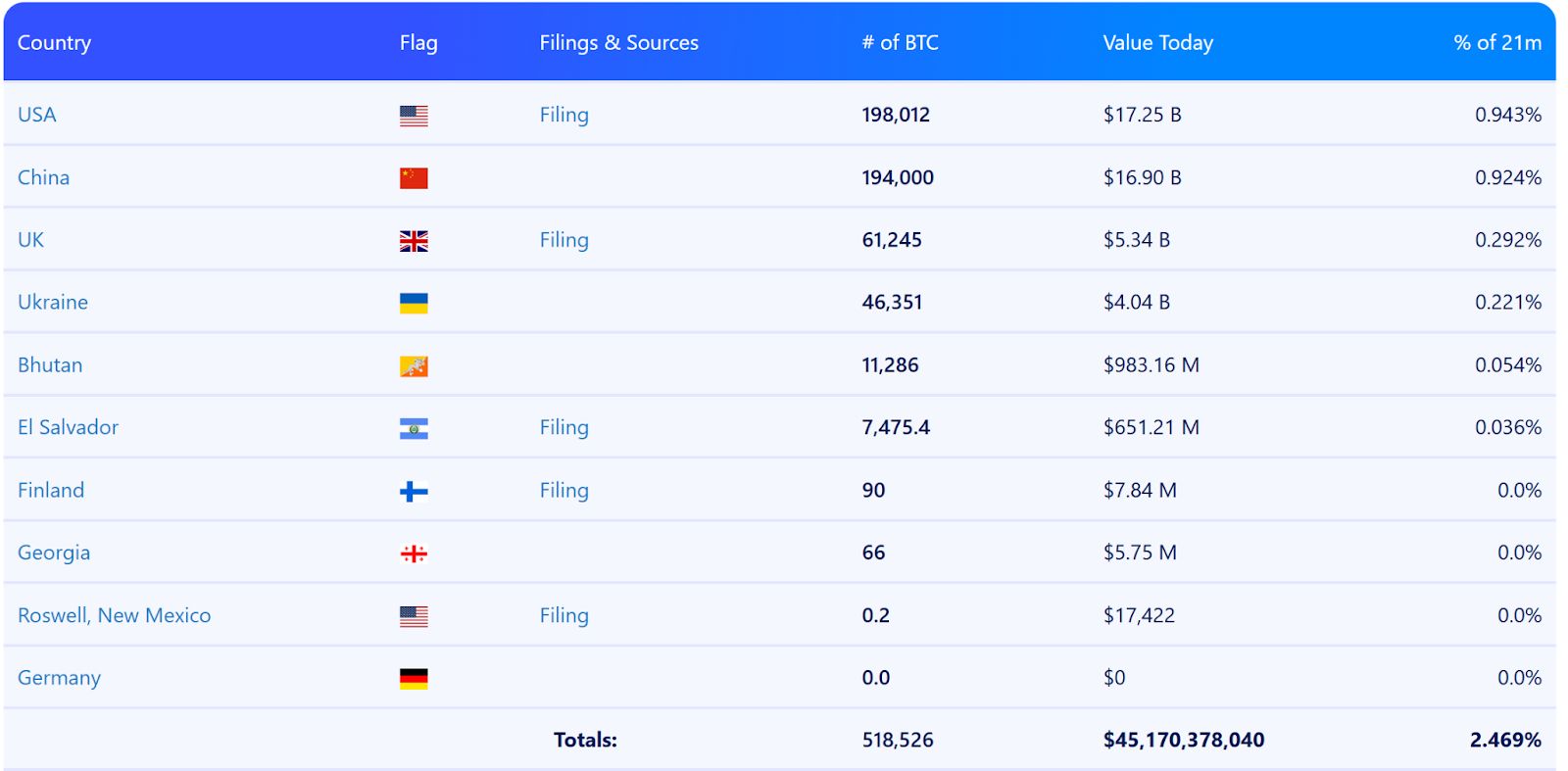Open the Filing link for Finland
The width and height of the screenshot is (1568, 771).
pyautogui.click(x=563, y=490)
